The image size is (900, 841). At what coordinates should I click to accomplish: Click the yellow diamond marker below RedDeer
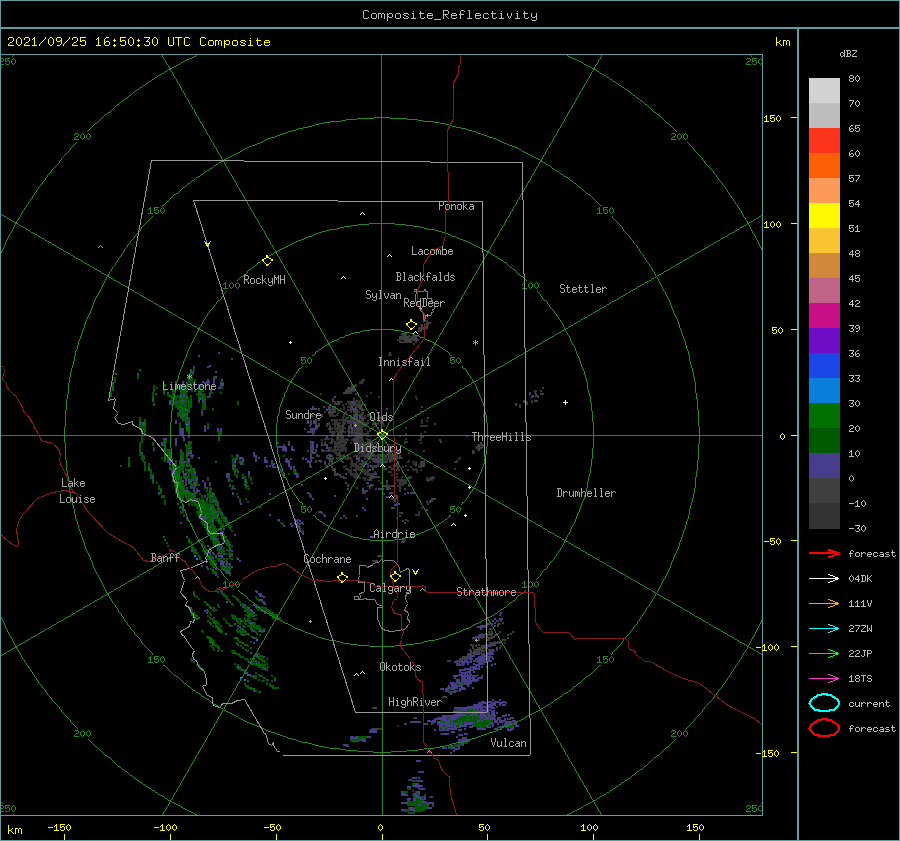coord(411,325)
